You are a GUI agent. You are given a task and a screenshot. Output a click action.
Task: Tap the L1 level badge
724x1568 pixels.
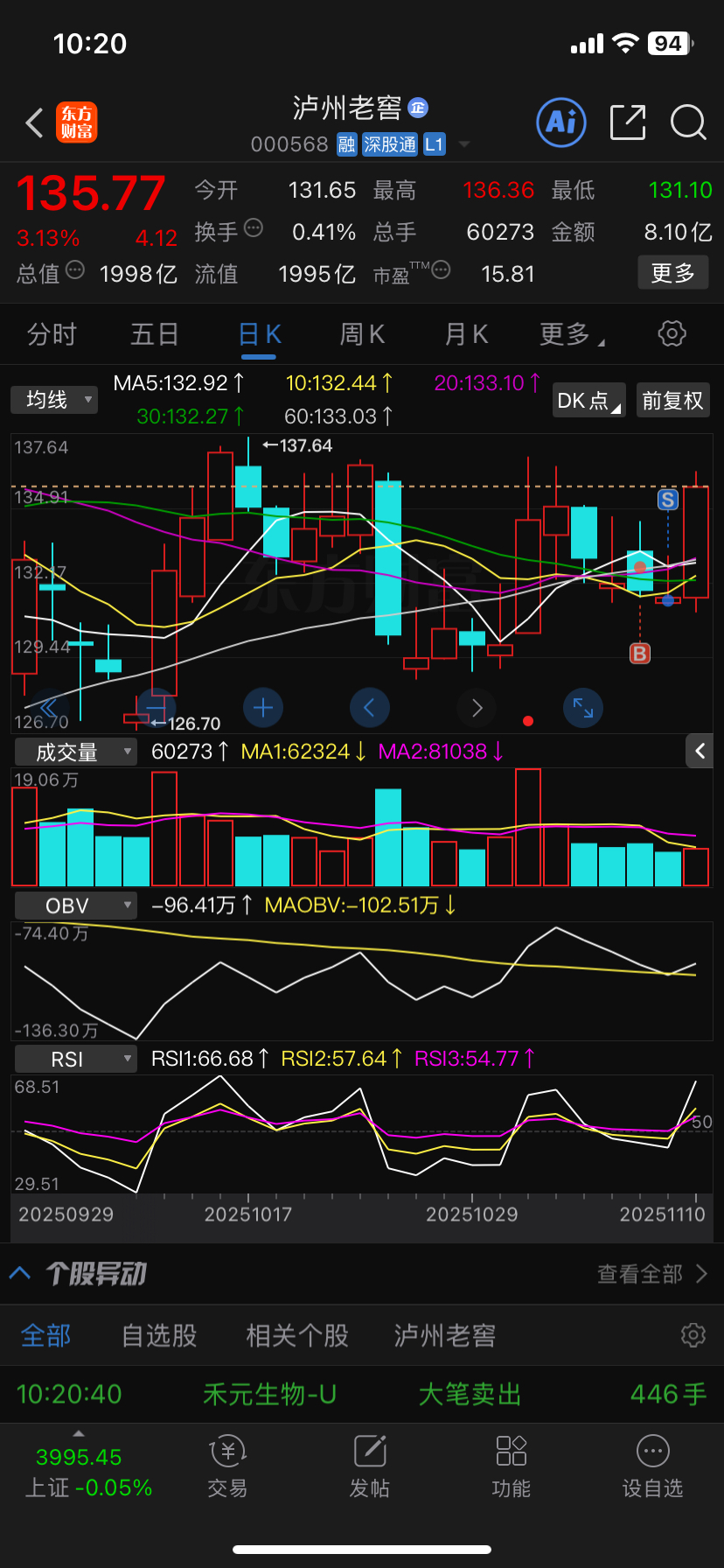pos(435,144)
